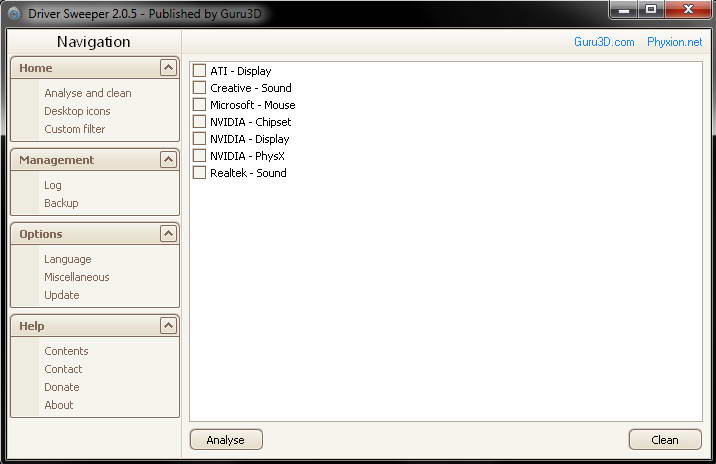Visit the Guru3D.com link
Viewport: 716px width, 464px height.
[x=604, y=42]
